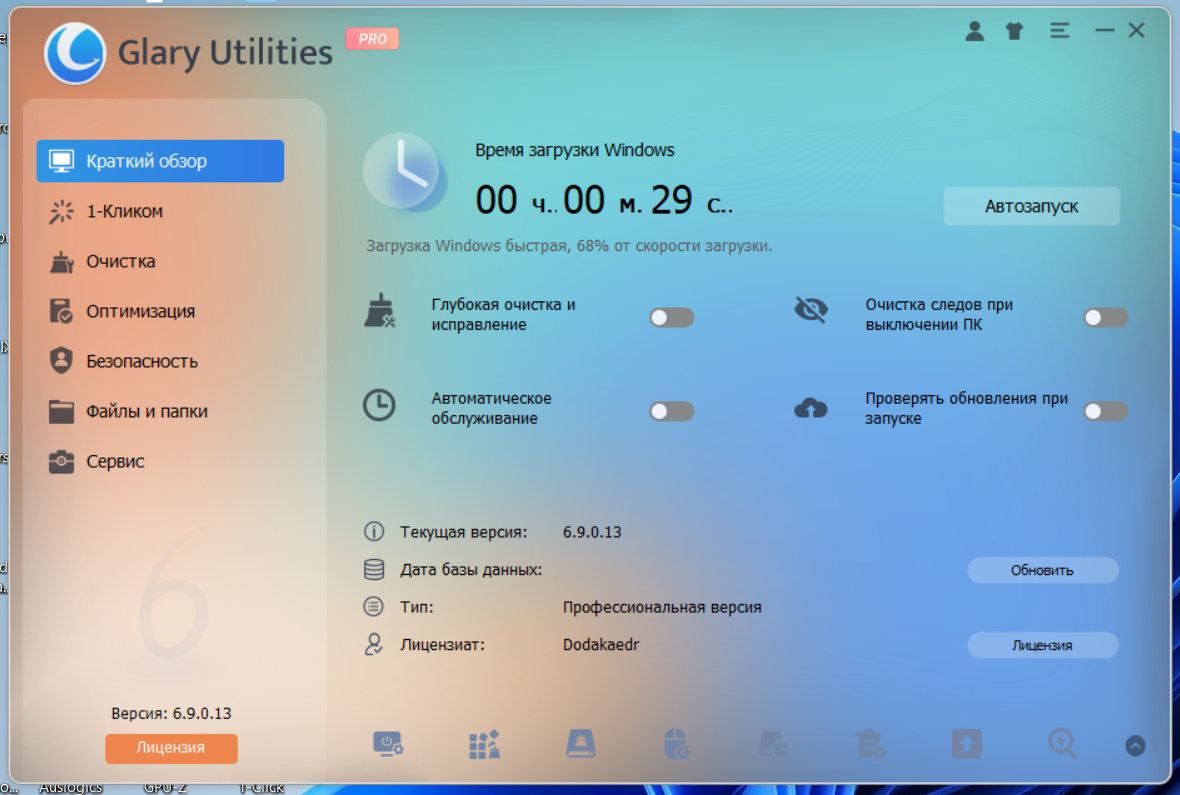Open the hamburger main menu
Screen dimensions: 1180x795
pyautogui.click(x=1060, y=31)
